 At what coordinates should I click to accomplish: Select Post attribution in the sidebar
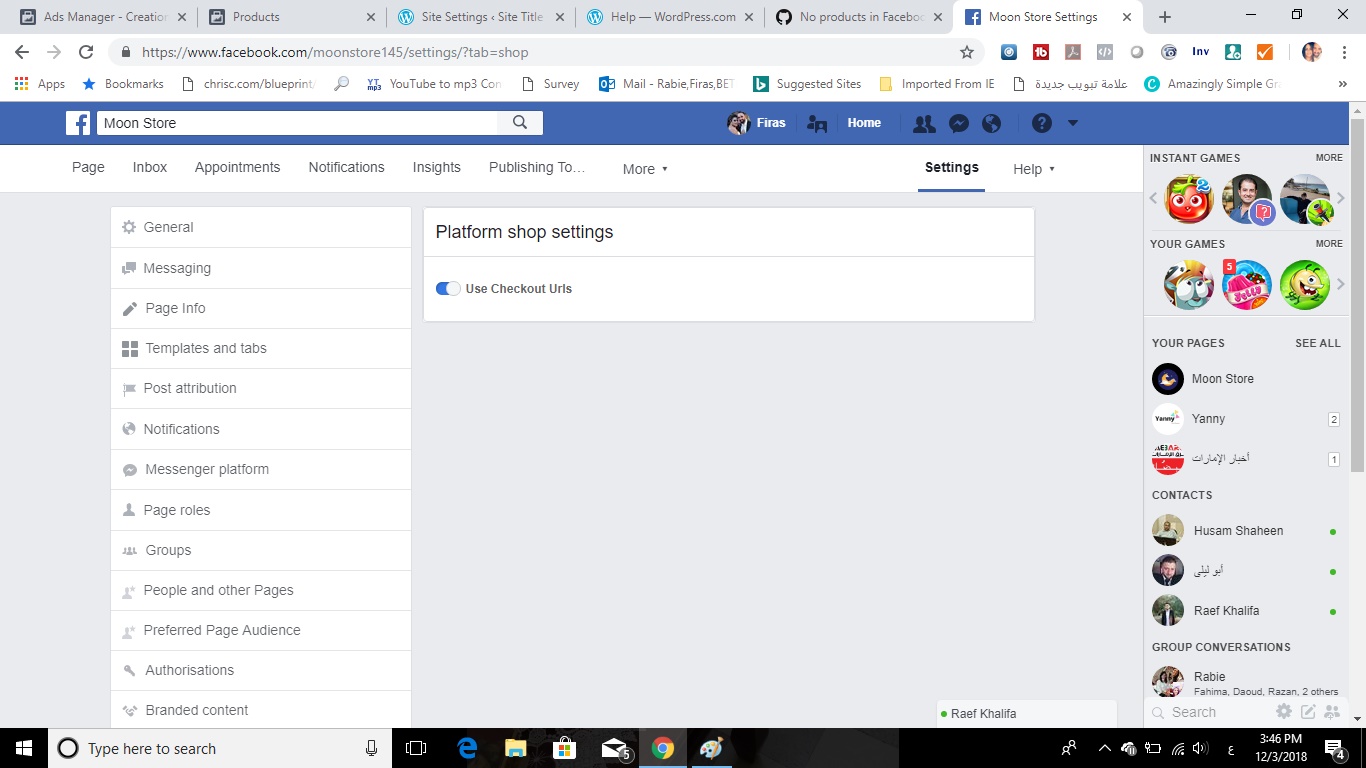(261, 388)
